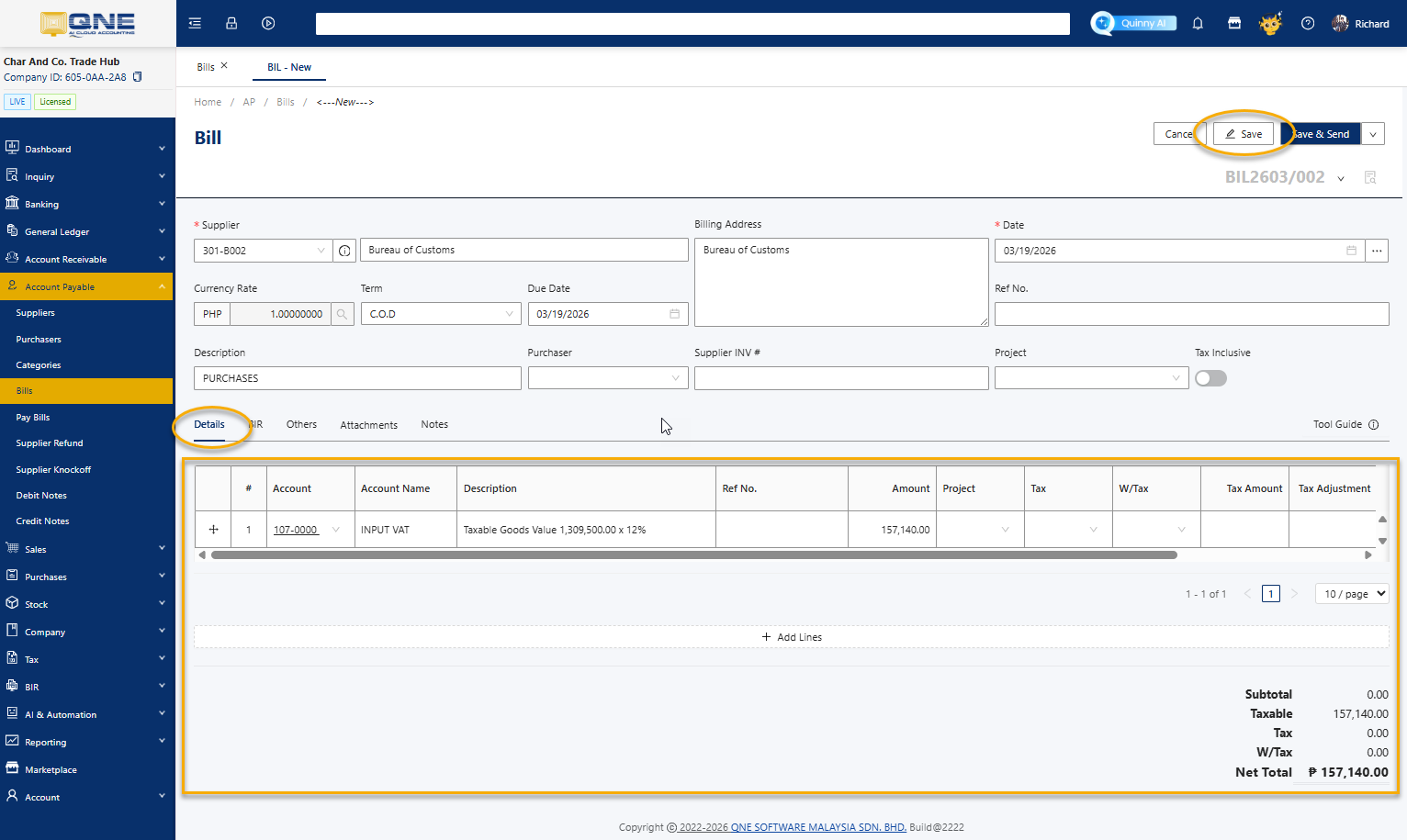The image size is (1407, 840).
Task: Select the Details tab
Action: point(209,424)
